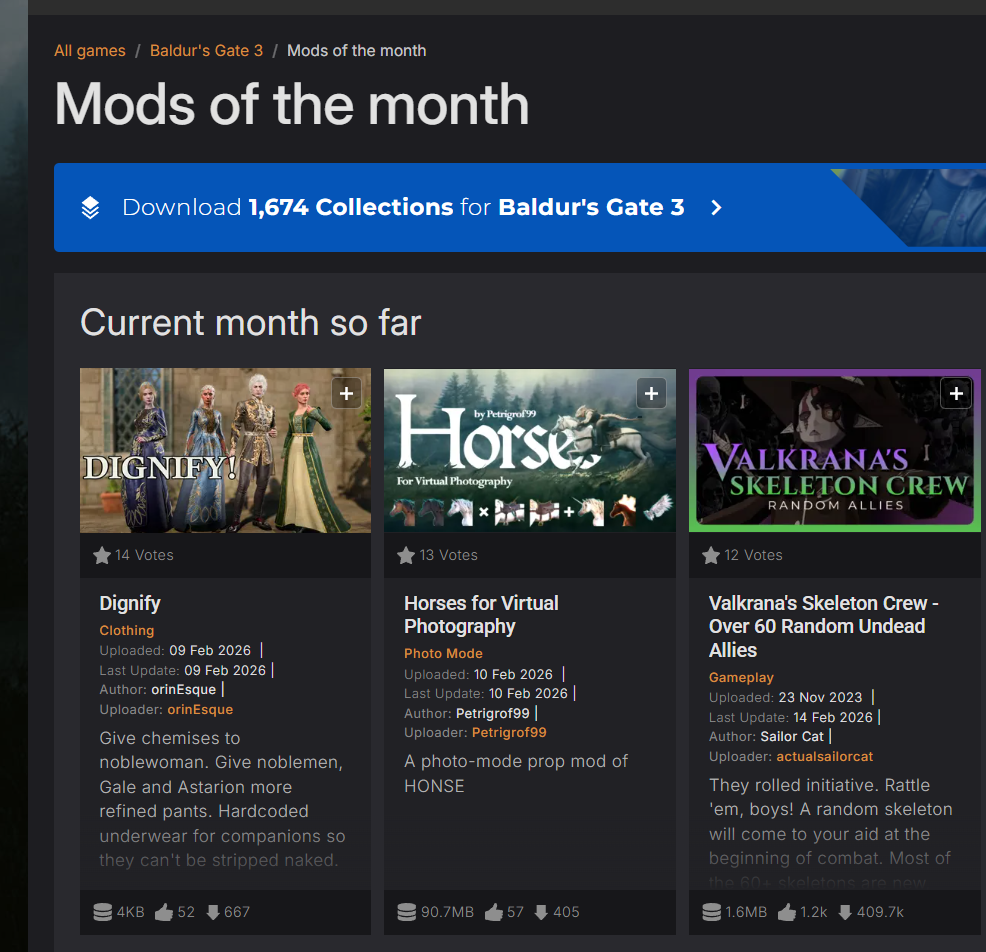The height and width of the screenshot is (952, 986).
Task: Visit uploader Petrigrof99's profile
Action: pyautogui.click(x=509, y=733)
